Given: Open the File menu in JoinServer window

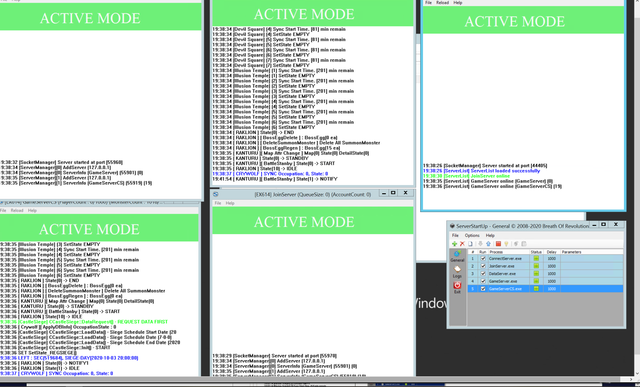Looking at the screenshot, I should (218, 203).
